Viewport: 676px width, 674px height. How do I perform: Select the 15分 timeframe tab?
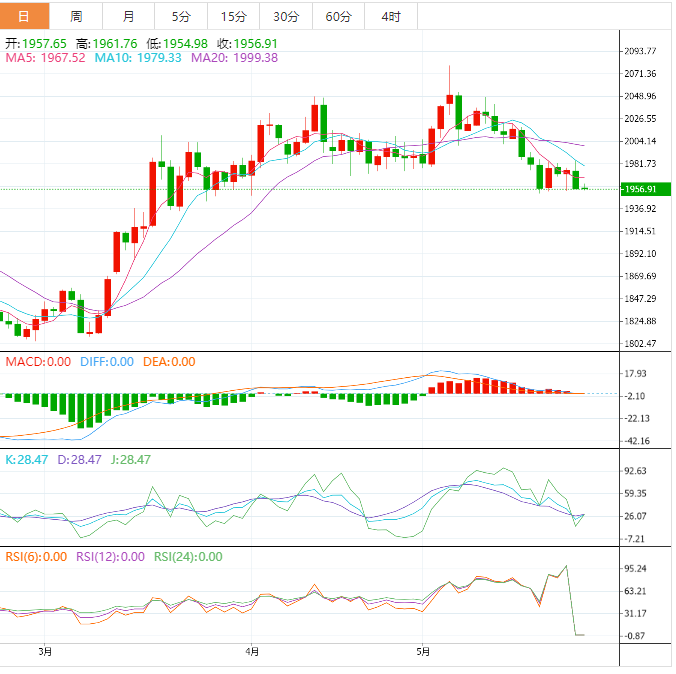tap(233, 17)
